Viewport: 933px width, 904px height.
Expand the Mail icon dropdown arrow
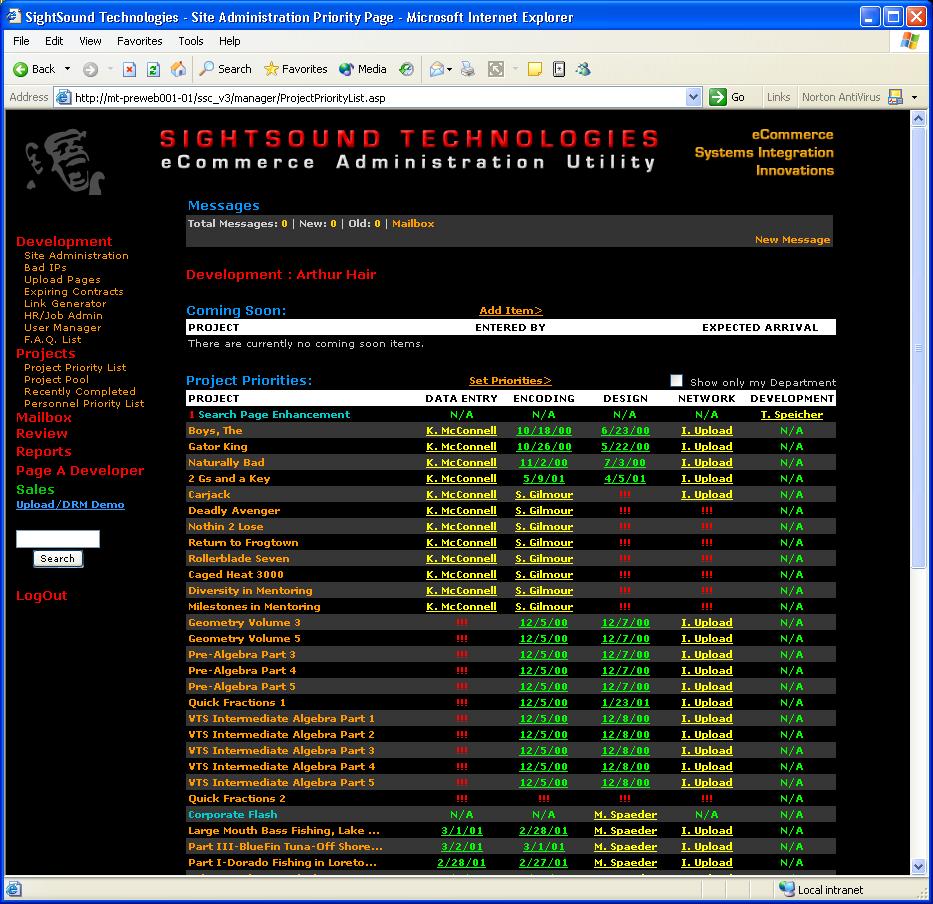click(449, 70)
